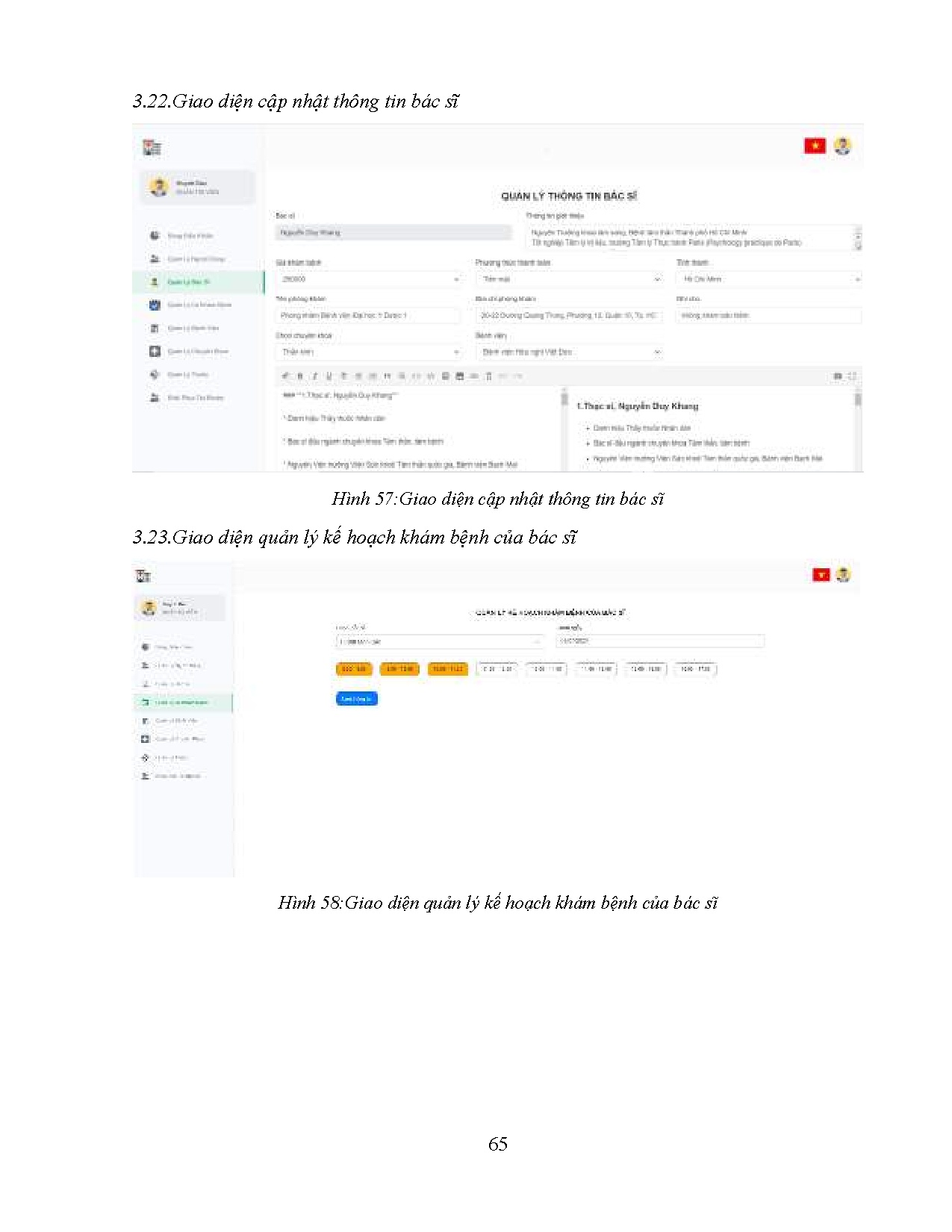Viewport: 952px width, 1232px height.
Task: Toggle third white unselected time slot
Action: 596,669
